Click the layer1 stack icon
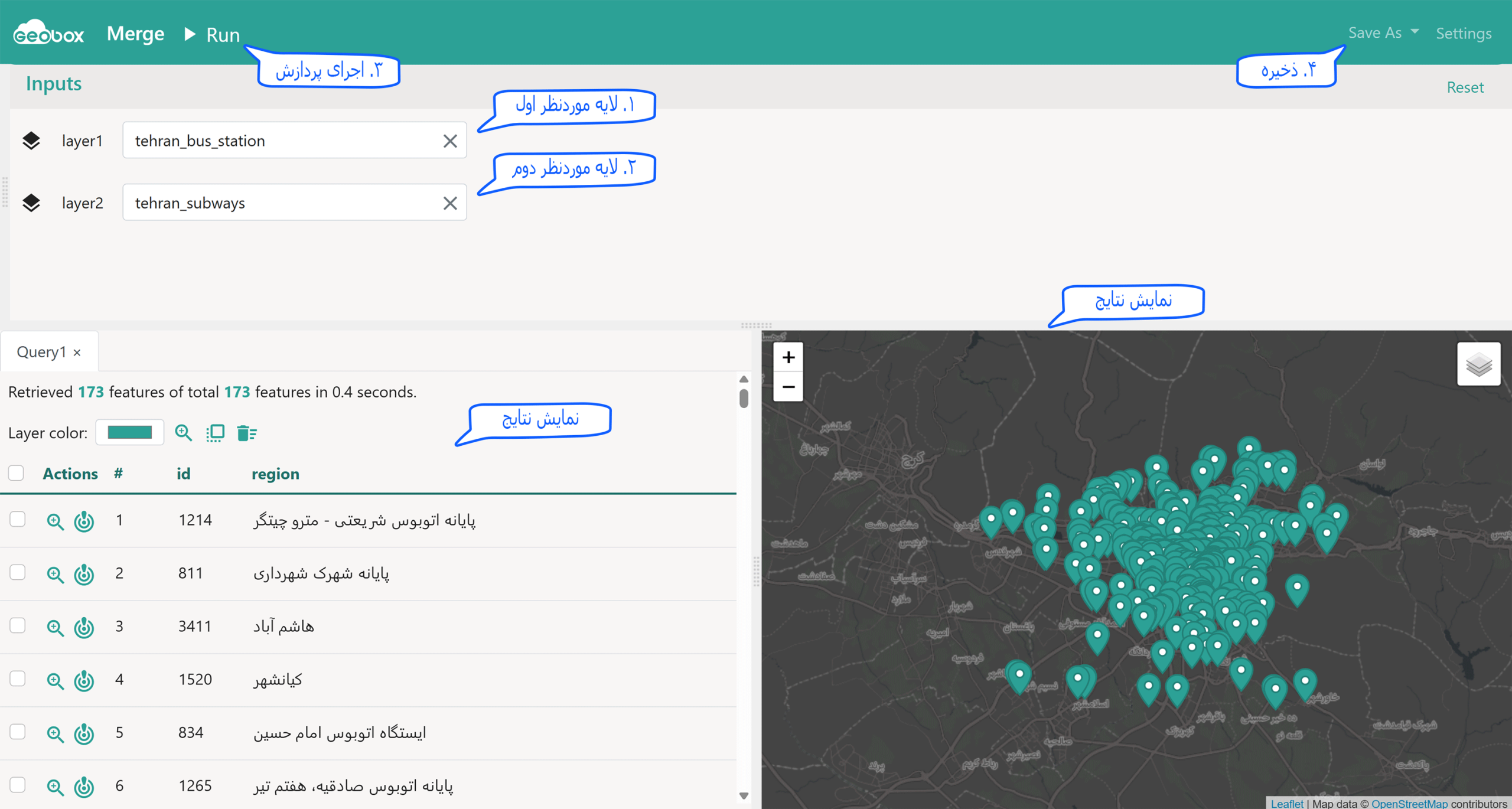The height and width of the screenshot is (809, 1512). (31, 141)
